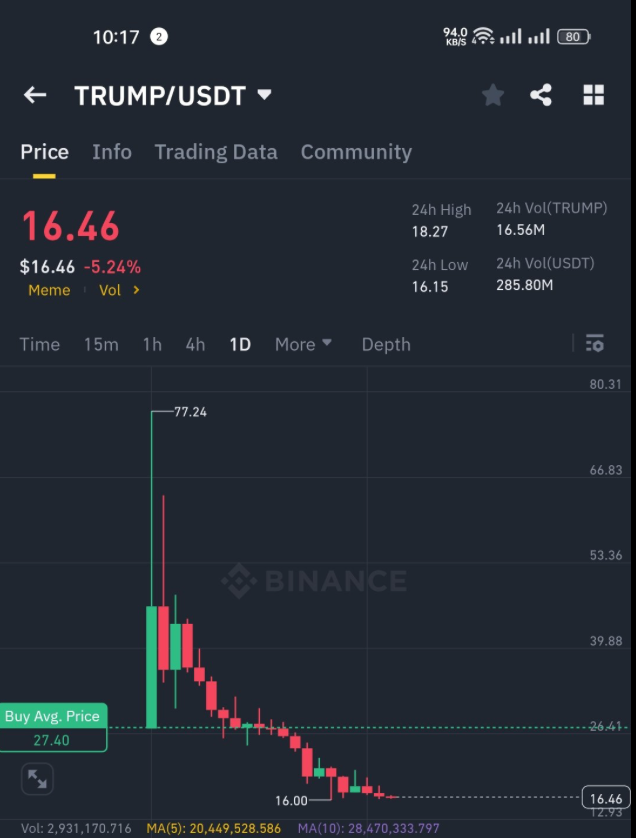
Task: Select the 4h chart interval
Action: [x=195, y=344]
